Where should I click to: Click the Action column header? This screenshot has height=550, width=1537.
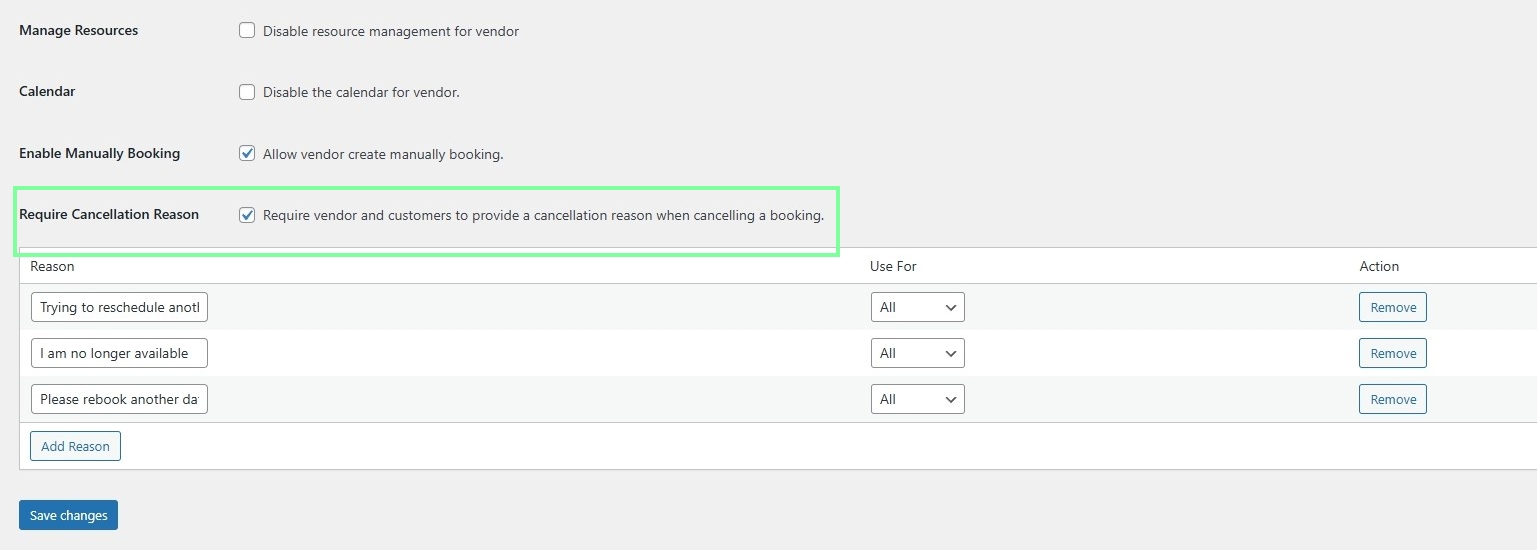click(1379, 266)
